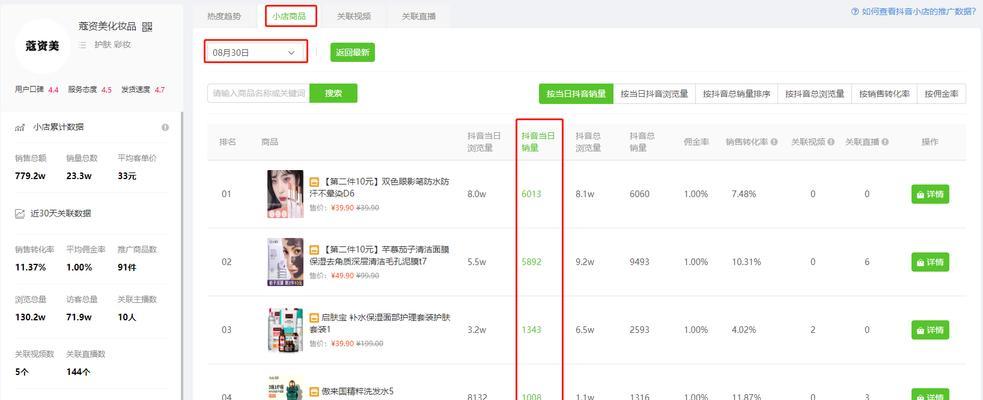This screenshot has width=983, height=400.
Task: Open 详情 for rank 03 product
Action: [930, 330]
